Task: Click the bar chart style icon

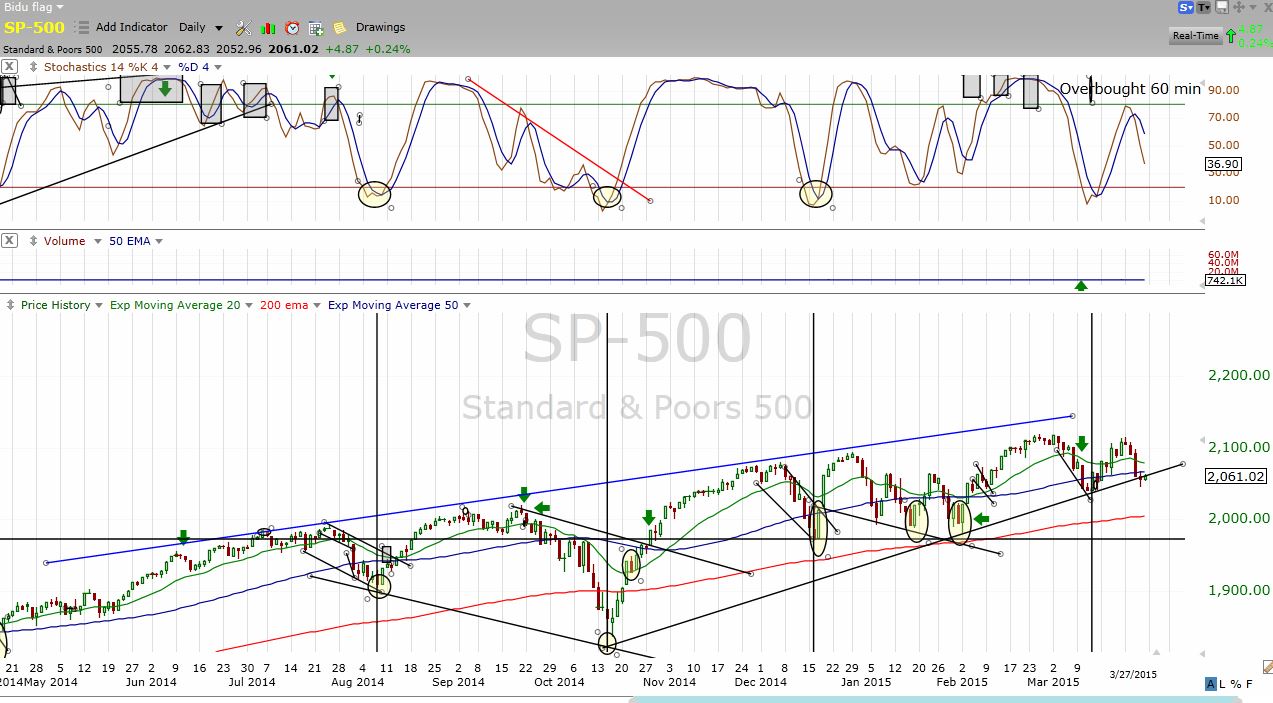Action: 268,28
